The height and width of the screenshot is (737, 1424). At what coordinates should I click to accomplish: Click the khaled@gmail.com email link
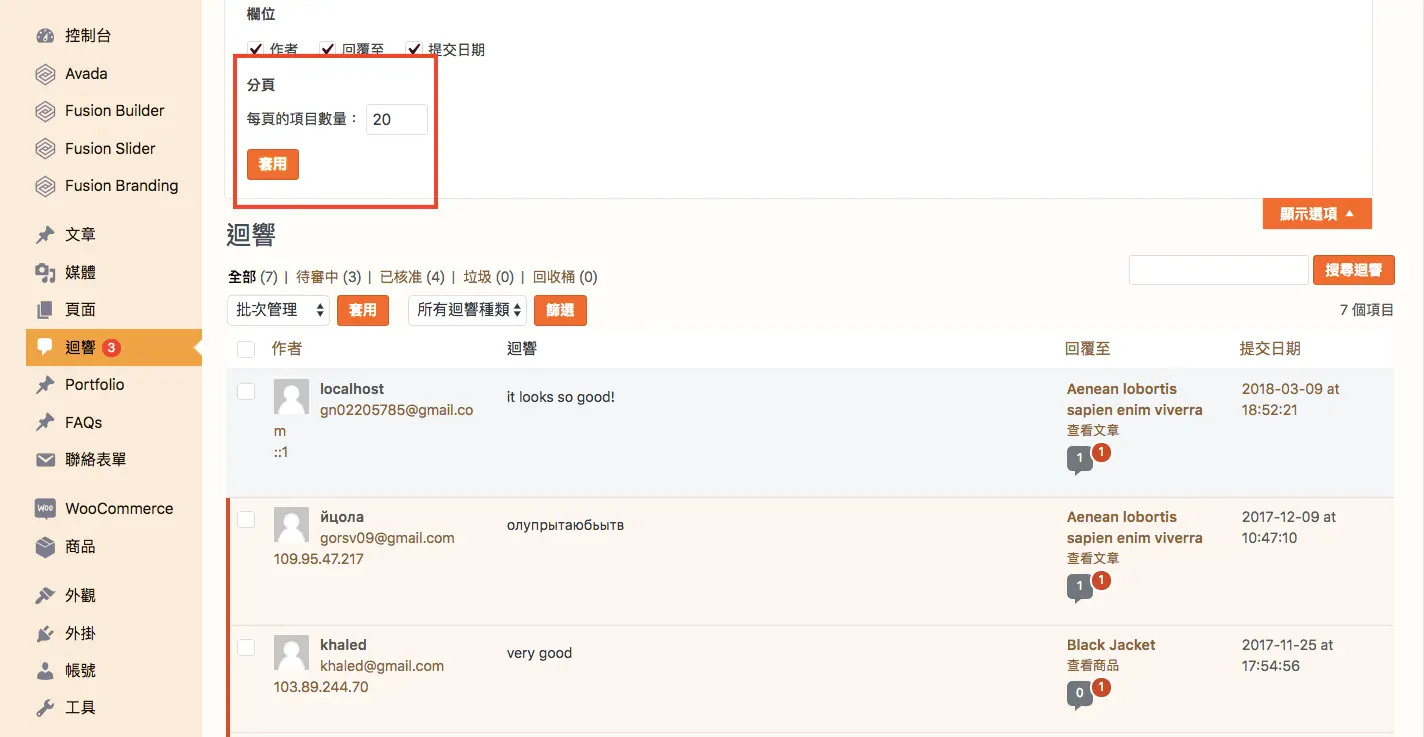[382, 666]
